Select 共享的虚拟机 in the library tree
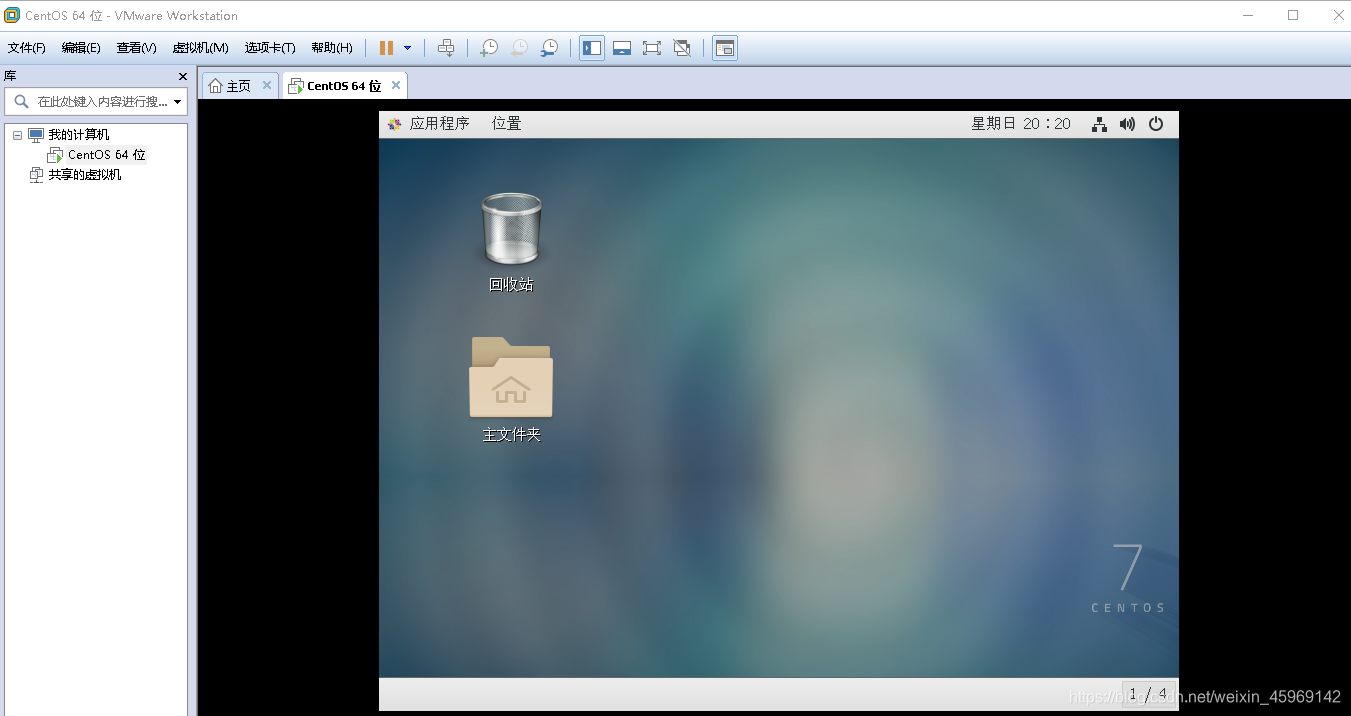Viewport: 1351px width, 716px height. coord(85,175)
